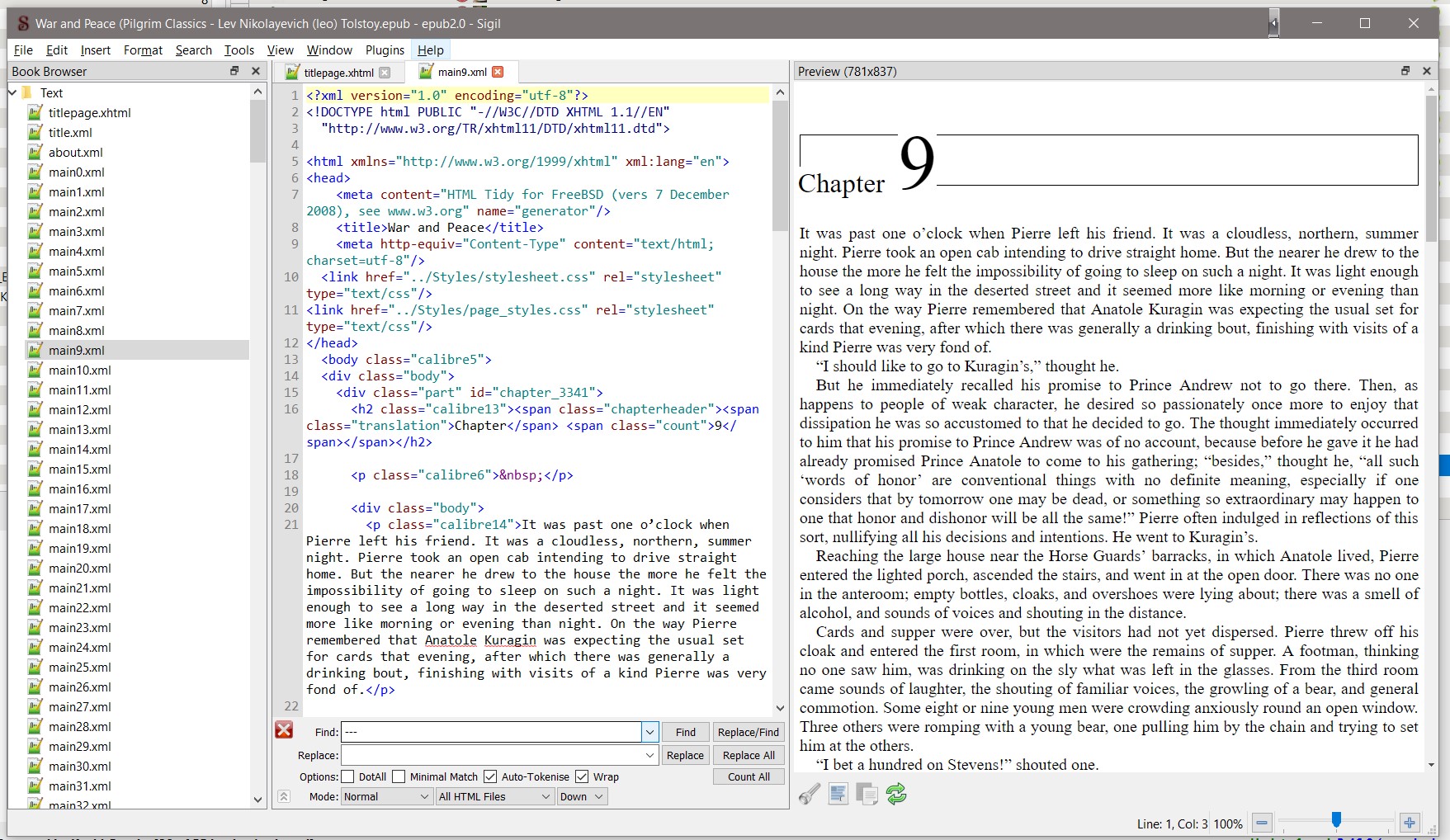Close the Book Browser panel
This screenshot has height=840, width=1450.
[x=256, y=71]
